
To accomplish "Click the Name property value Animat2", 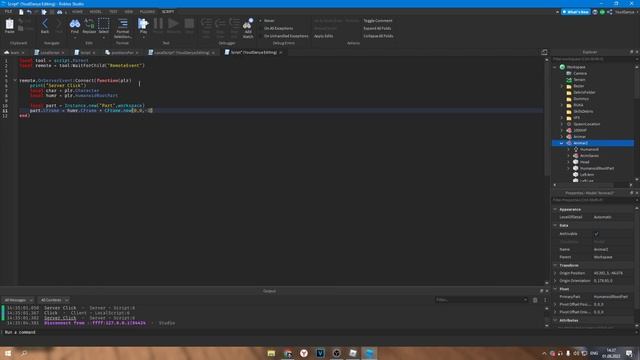I will pos(601,249).
